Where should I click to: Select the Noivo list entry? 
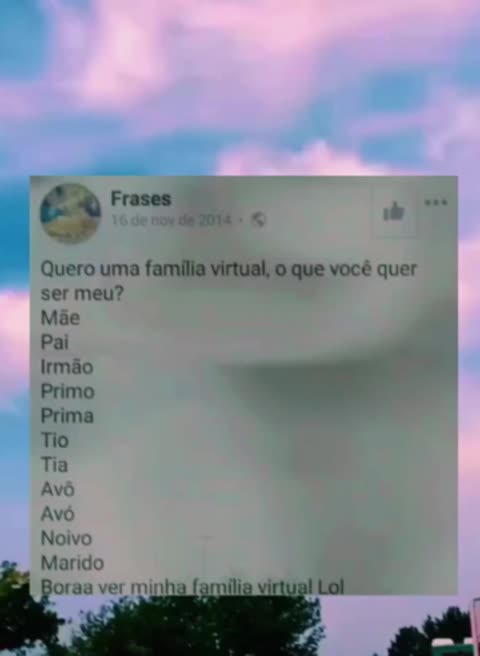pyautogui.click(x=66, y=538)
